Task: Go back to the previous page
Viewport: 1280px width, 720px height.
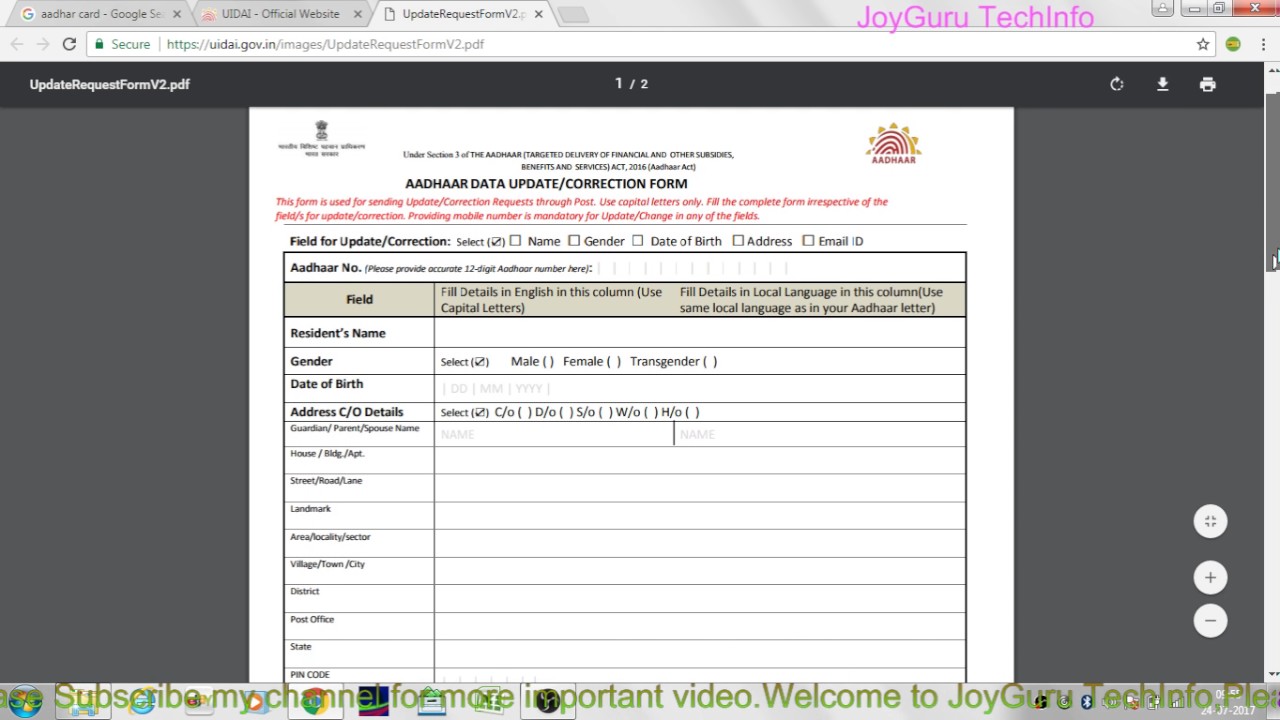Action: pyautogui.click(x=17, y=44)
